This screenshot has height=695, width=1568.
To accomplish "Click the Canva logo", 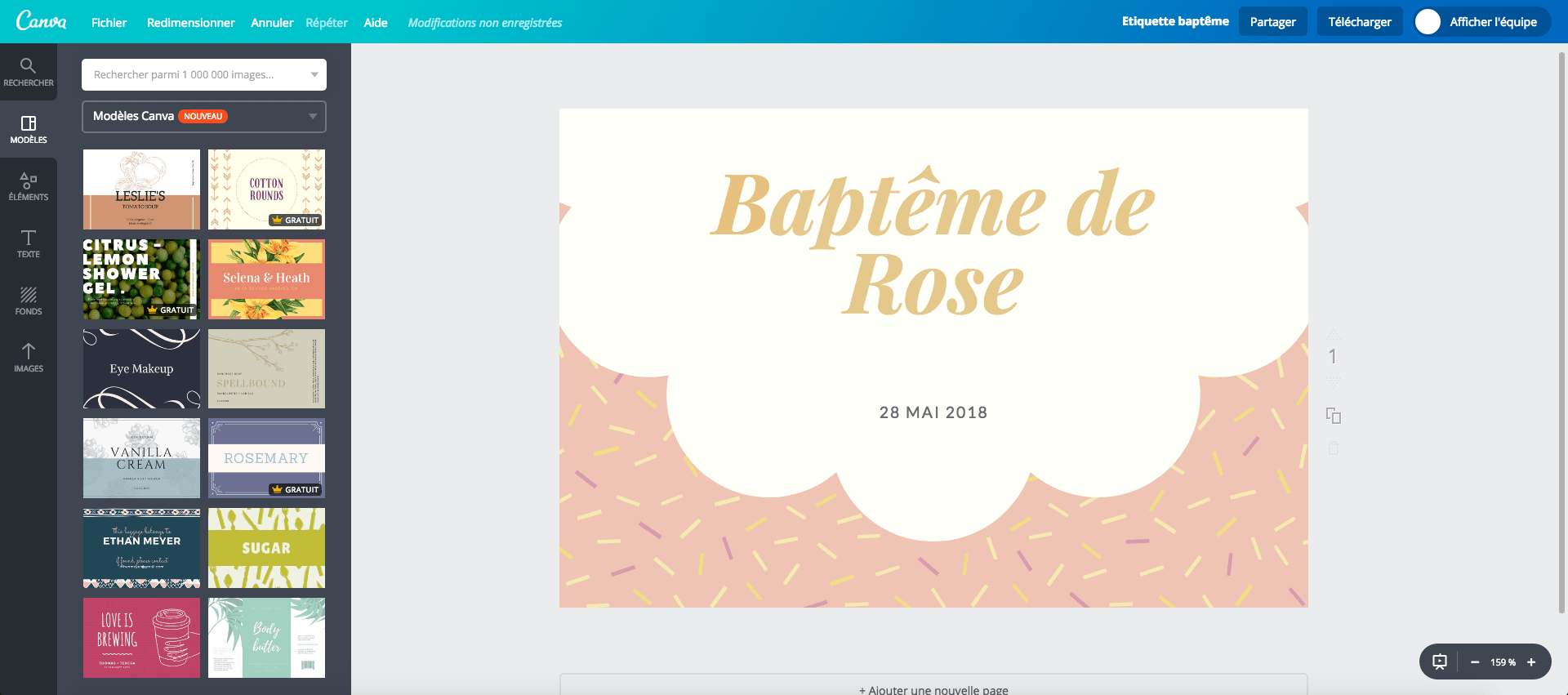I will (x=42, y=21).
